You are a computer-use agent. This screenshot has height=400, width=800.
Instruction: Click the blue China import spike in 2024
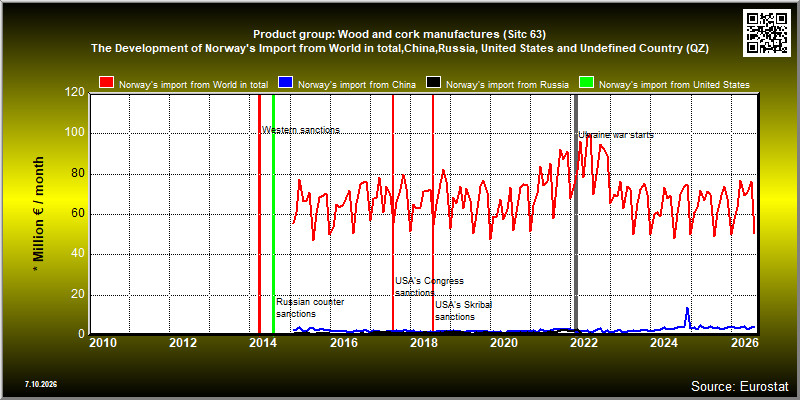click(687, 316)
